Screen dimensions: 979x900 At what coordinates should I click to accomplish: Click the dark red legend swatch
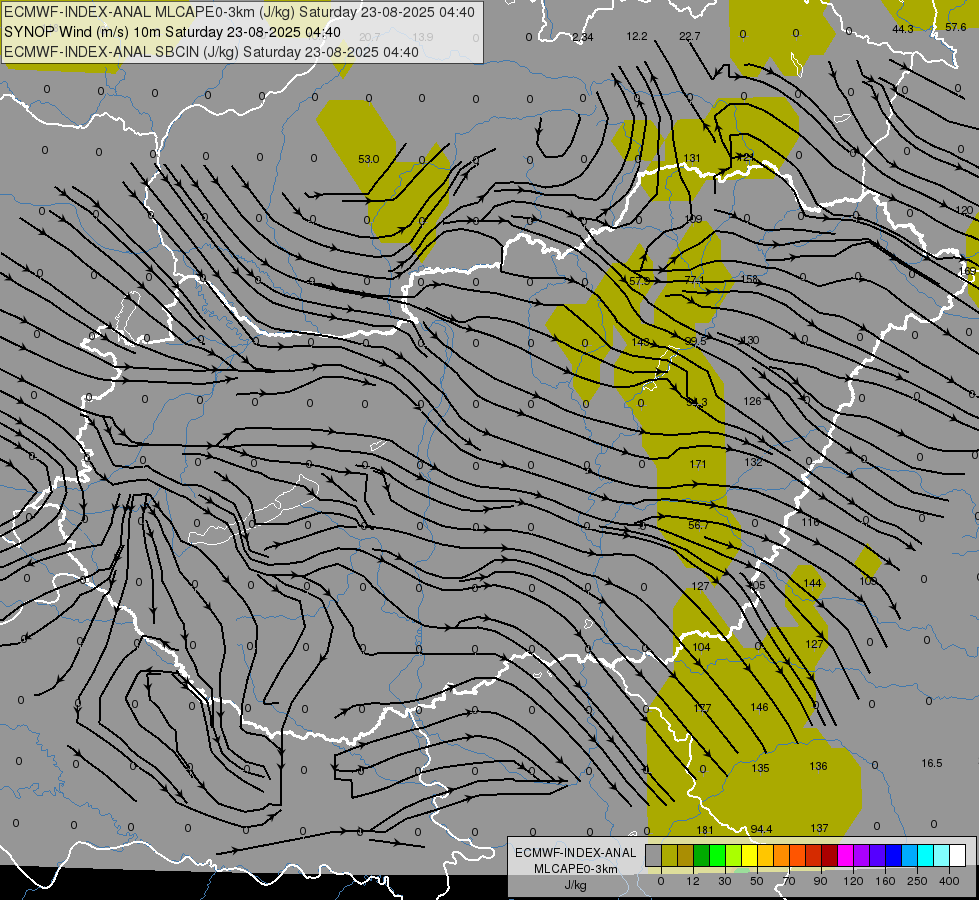829,855
